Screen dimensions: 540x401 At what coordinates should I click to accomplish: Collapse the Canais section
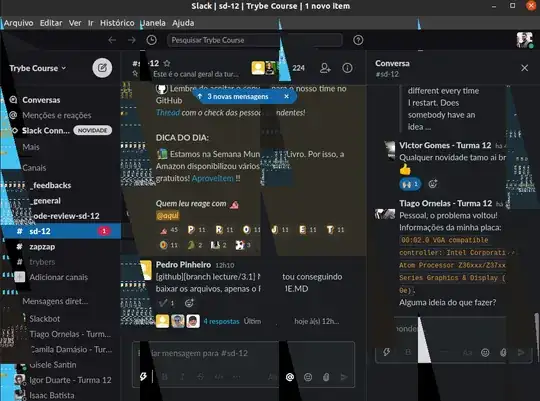point(34,168)
